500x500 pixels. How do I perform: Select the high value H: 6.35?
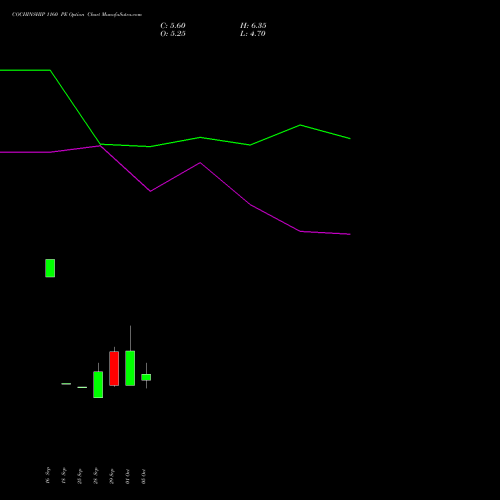pyautogui.click(x=253, y=26)
